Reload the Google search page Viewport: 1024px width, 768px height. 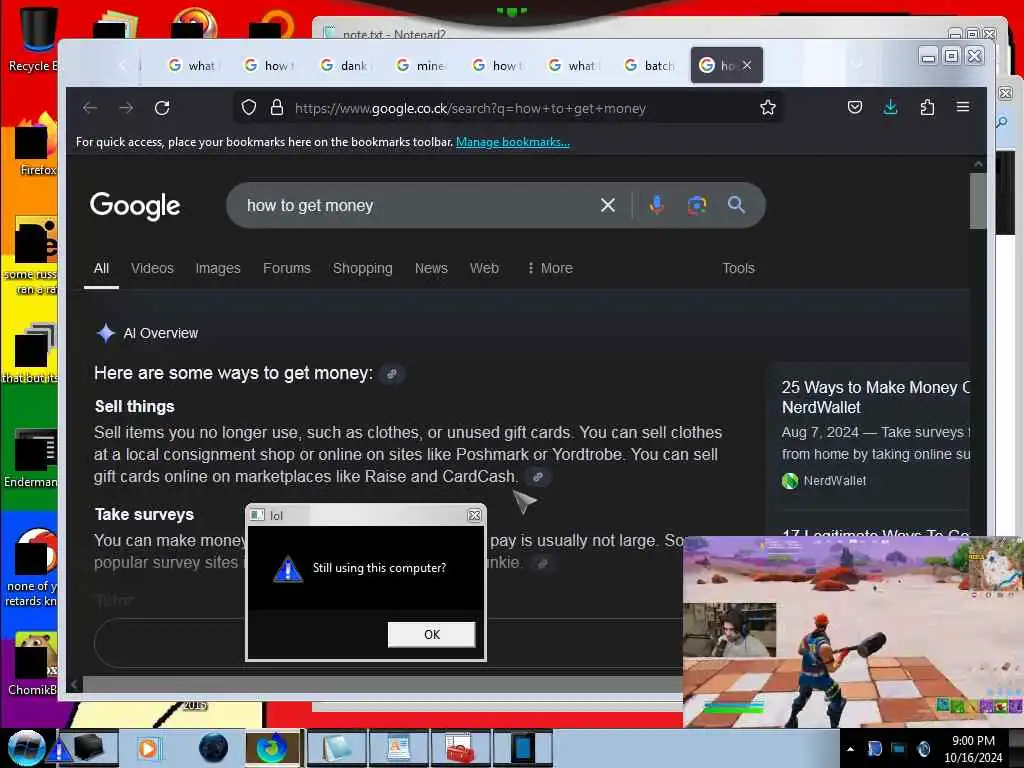click(162, 108)
